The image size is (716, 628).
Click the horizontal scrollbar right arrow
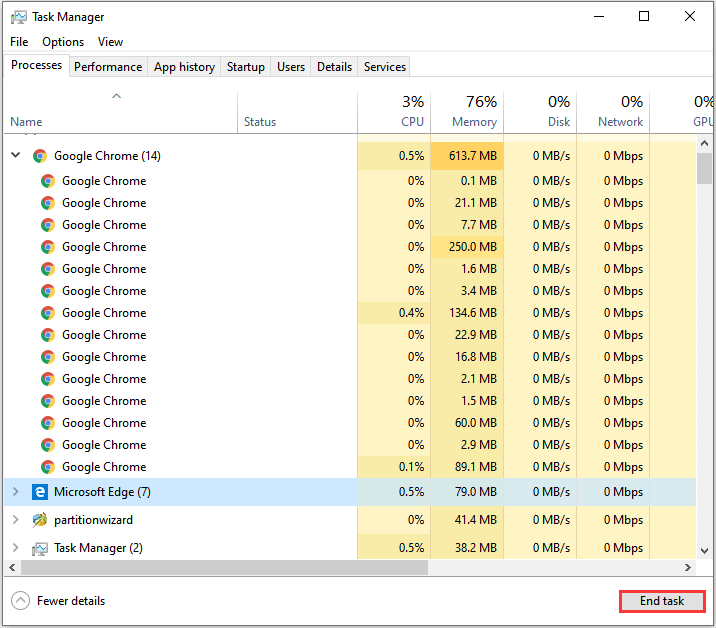click(x=688, y=568)
